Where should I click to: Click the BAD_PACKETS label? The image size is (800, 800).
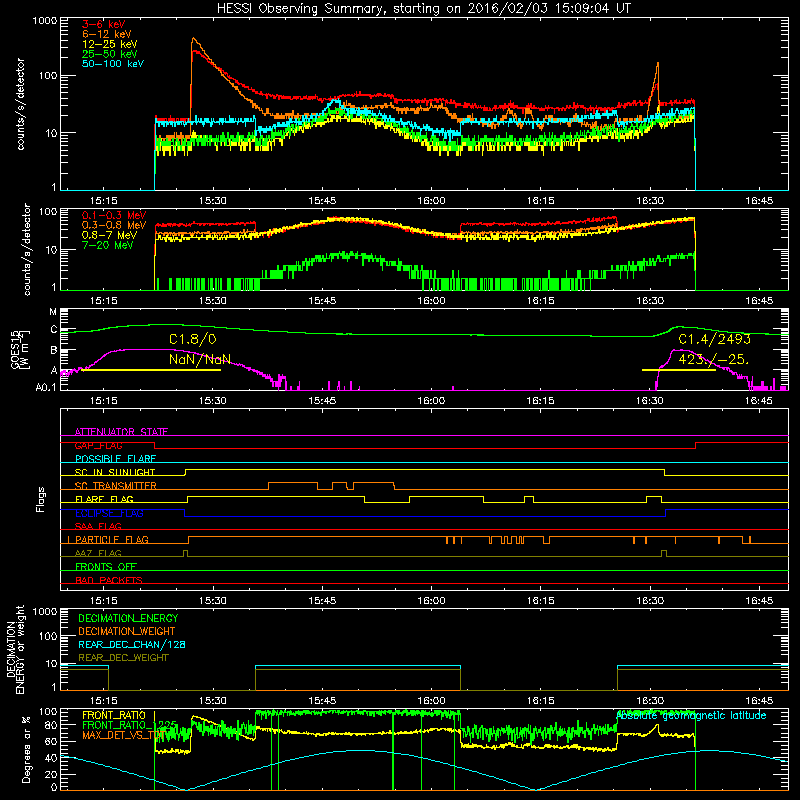(x=109, y=580)
